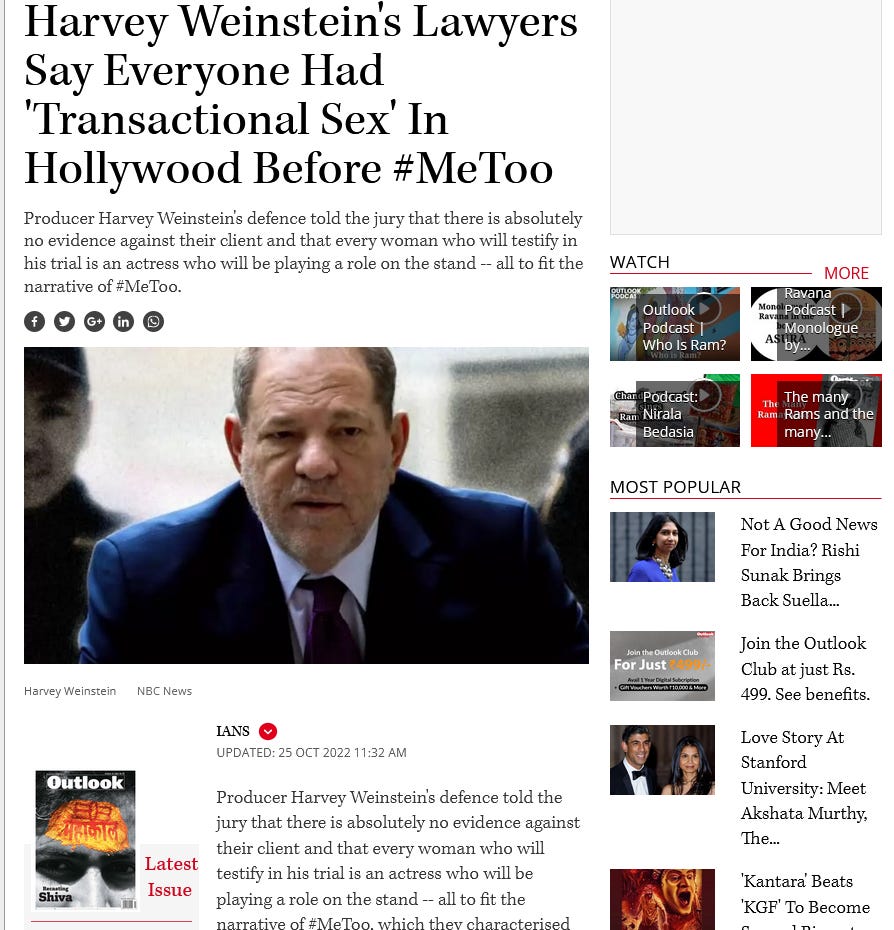Image resolution: width=894 pixels, height=930 pixels.
Task: Click the Outlook magazine cover thumbnail
Action: click(85, 840)
